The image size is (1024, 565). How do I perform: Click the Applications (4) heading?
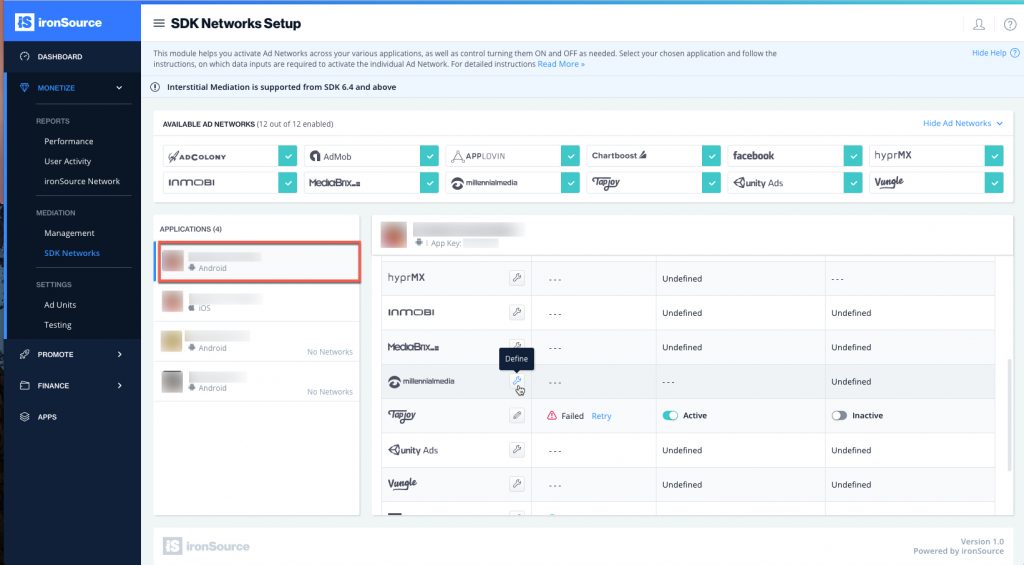tap(191, 229)
